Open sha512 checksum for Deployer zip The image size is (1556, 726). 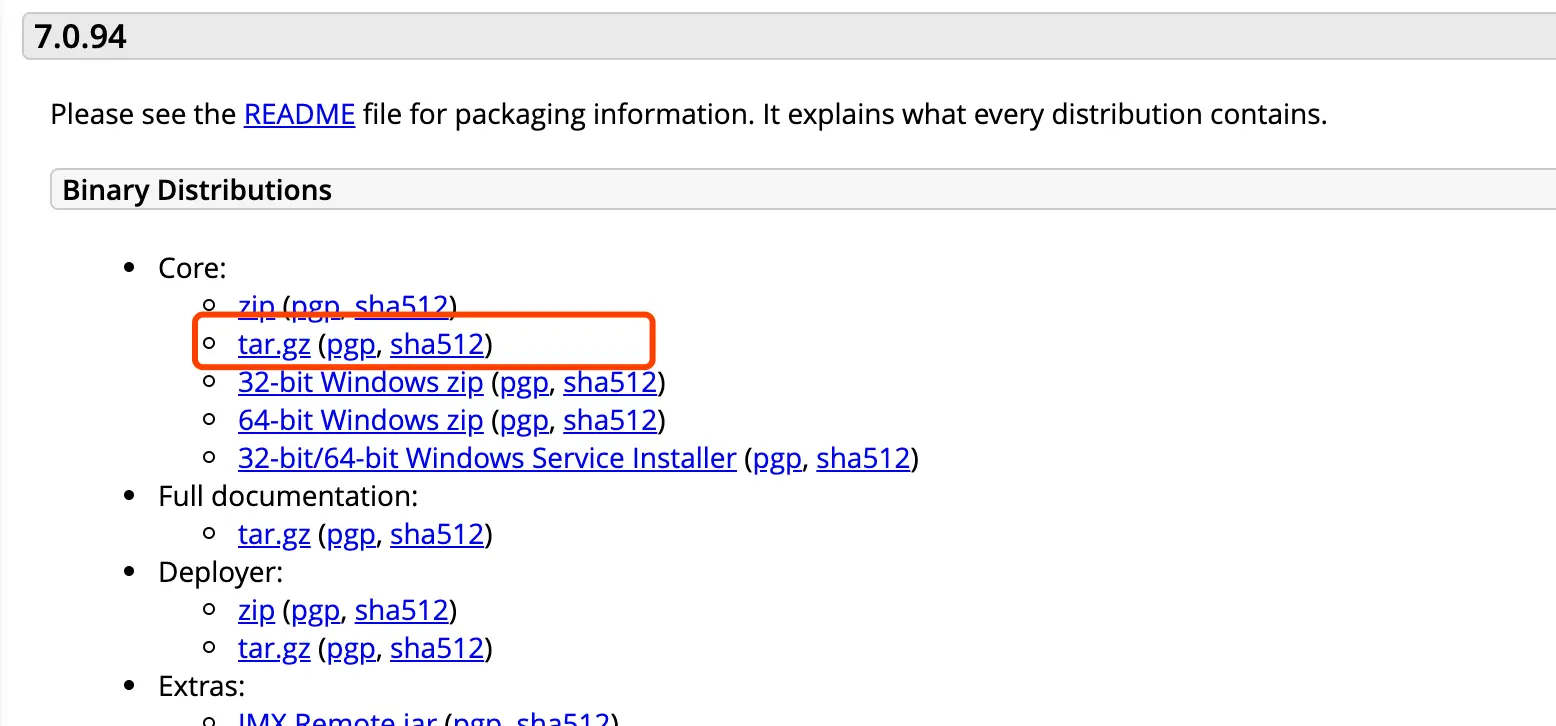coord(402,611)
